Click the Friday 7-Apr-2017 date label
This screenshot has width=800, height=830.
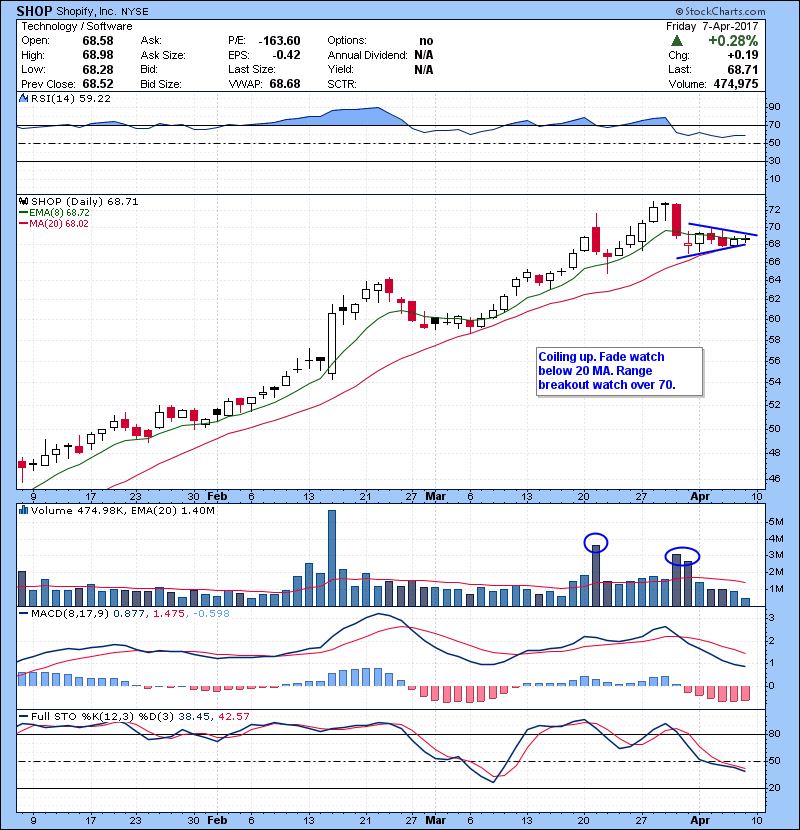[712, 26]
